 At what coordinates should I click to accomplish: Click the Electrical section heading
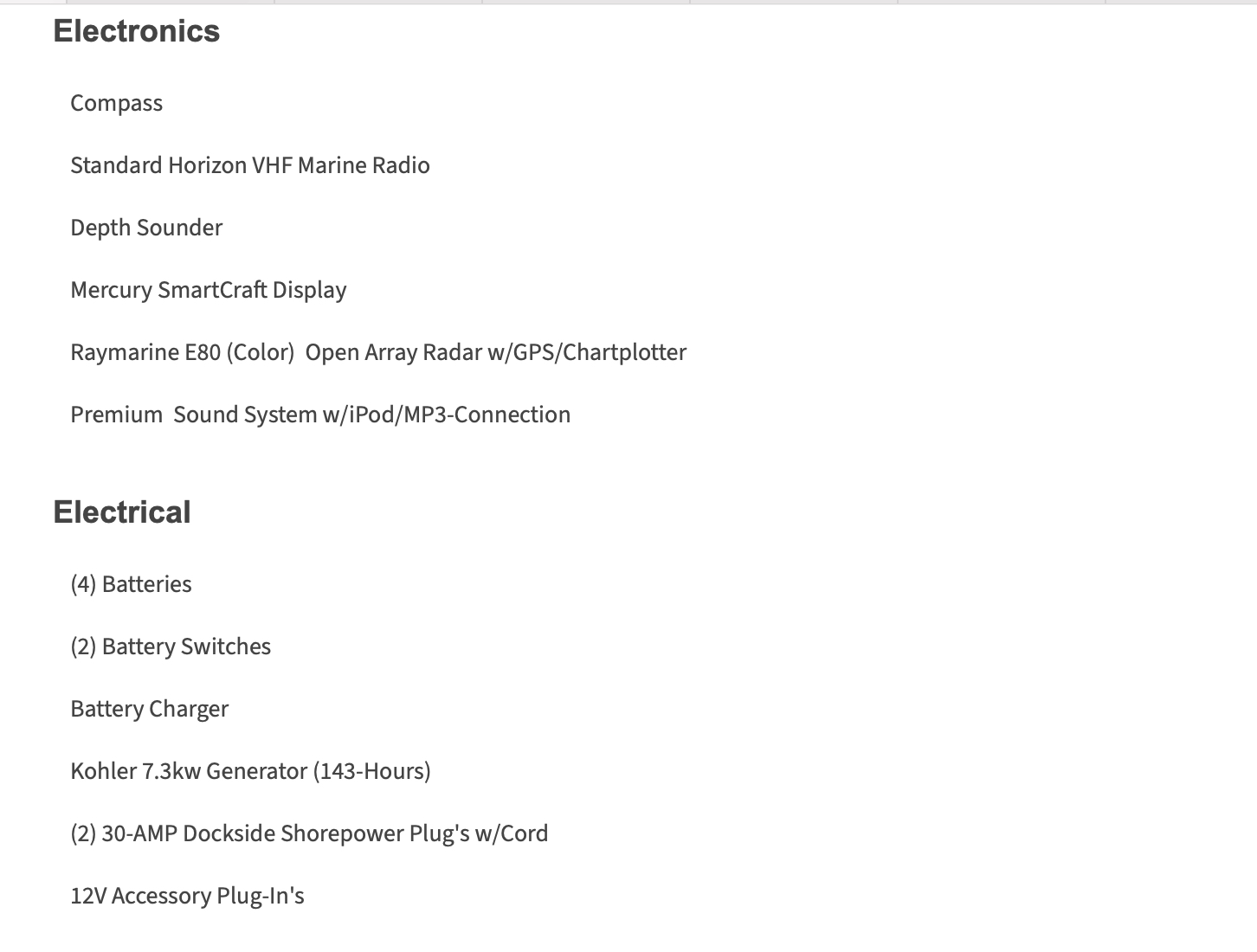122,512
